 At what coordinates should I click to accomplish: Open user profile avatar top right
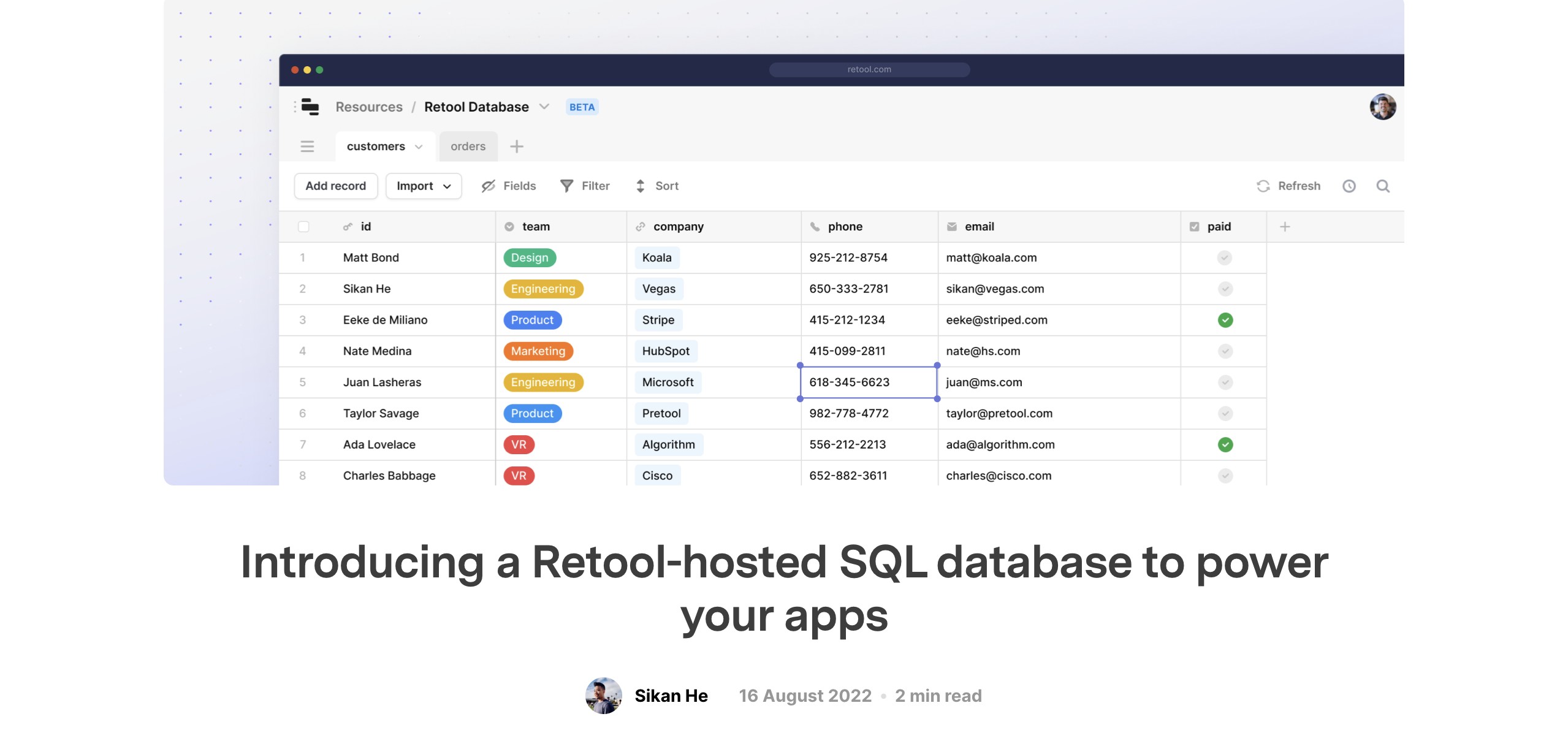(x=1383, y=107)
